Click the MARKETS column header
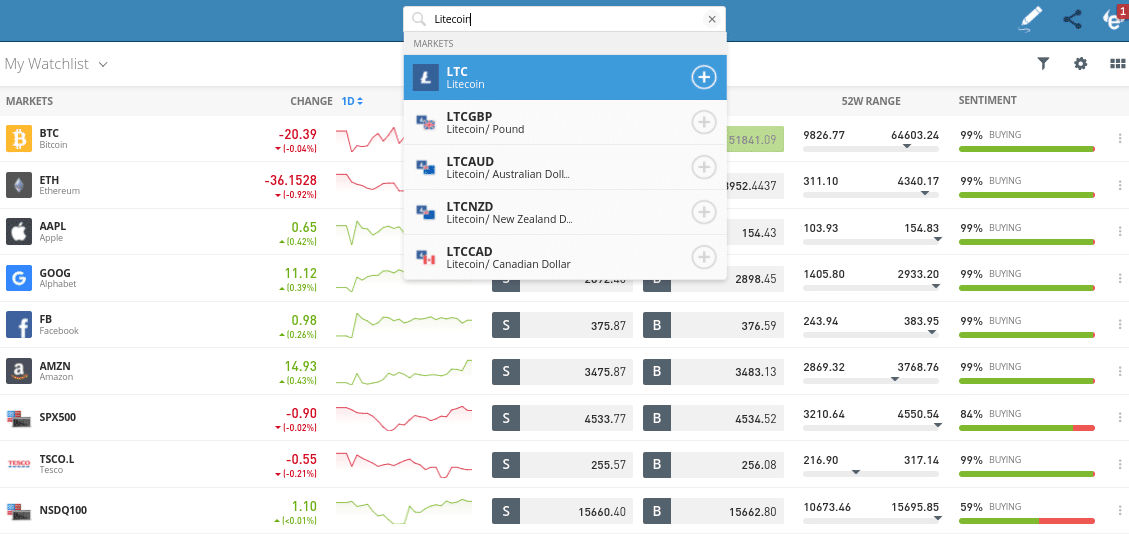Screen dimensions: 1129x534 pos(30,101)
